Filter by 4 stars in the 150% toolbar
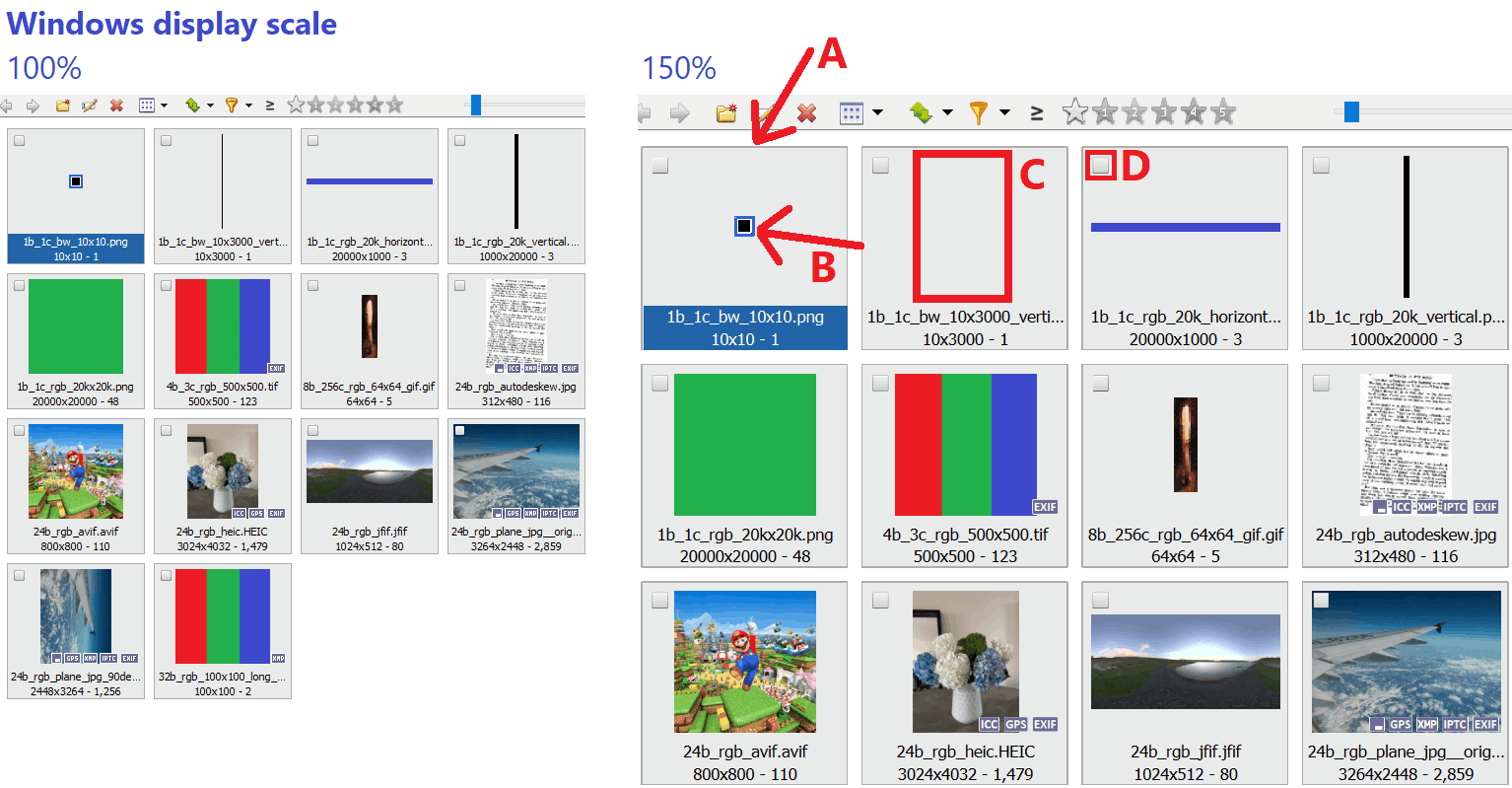Viewport: 1512px width, 788px height. (1194, 112)
